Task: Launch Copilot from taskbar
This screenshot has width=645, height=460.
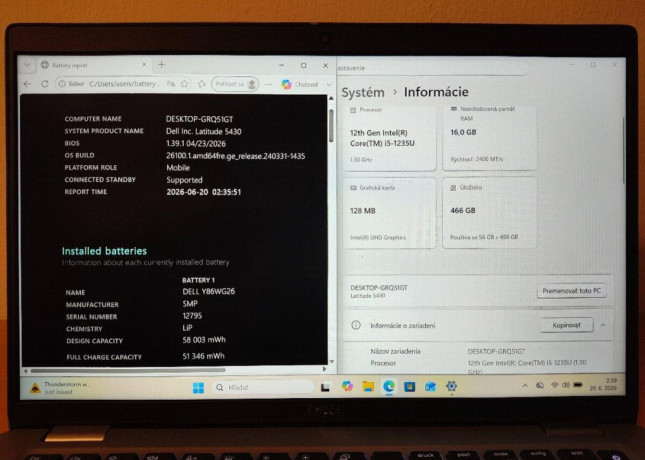Action: point(347,386)
